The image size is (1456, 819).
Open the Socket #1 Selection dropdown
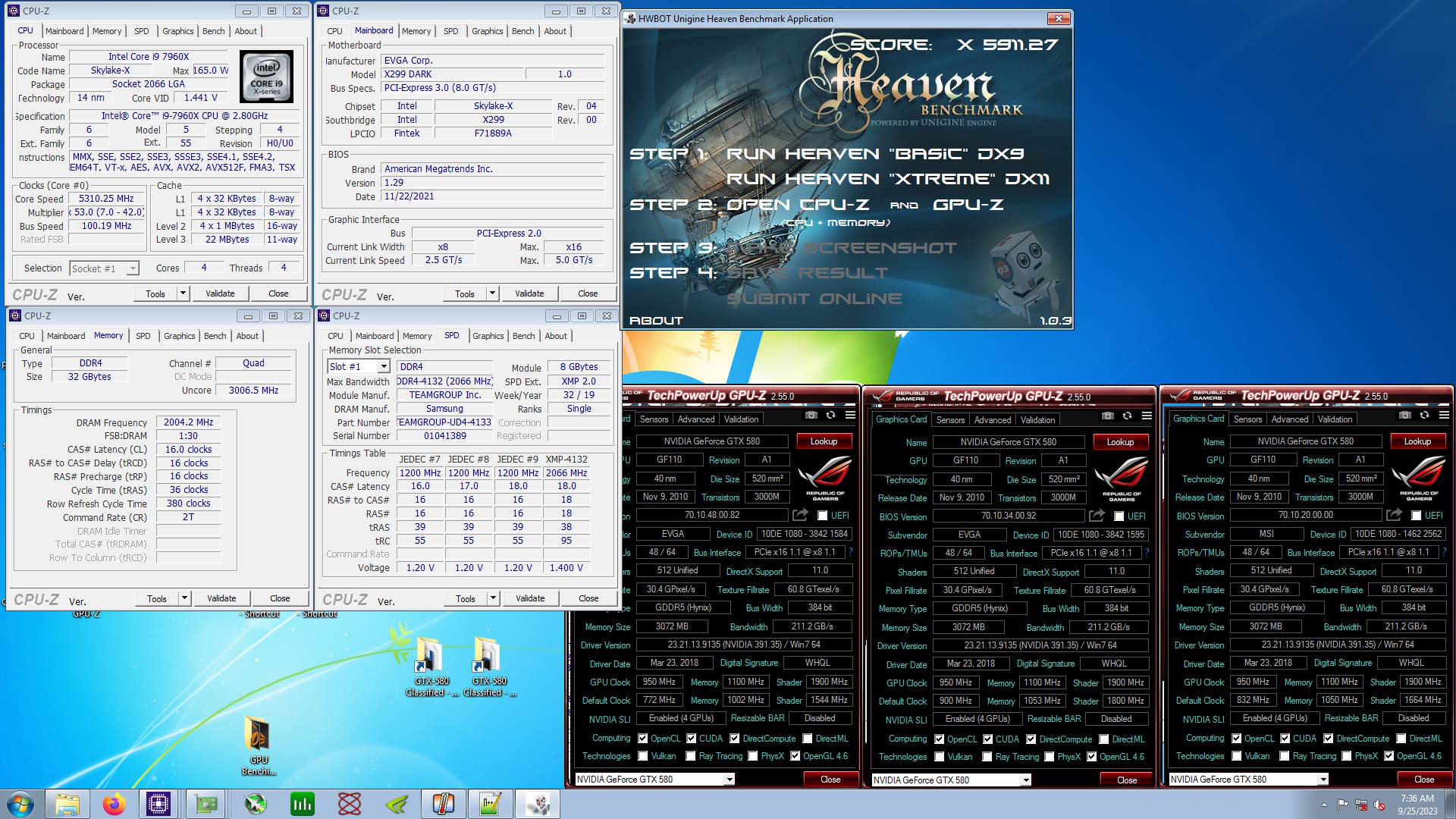pos(133,268)
